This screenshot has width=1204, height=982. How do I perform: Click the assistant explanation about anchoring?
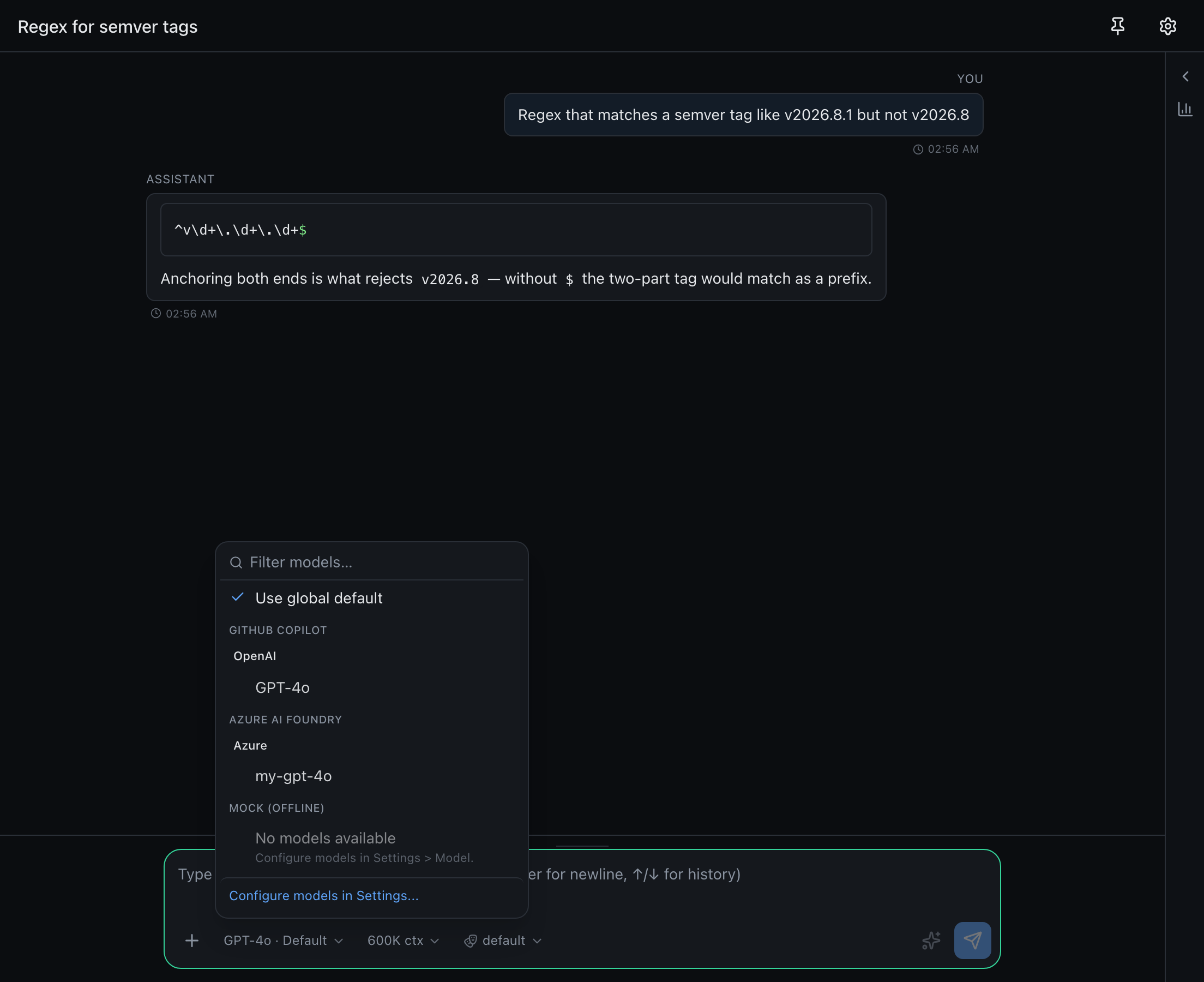pyautogui.click(x=515, y=278)
